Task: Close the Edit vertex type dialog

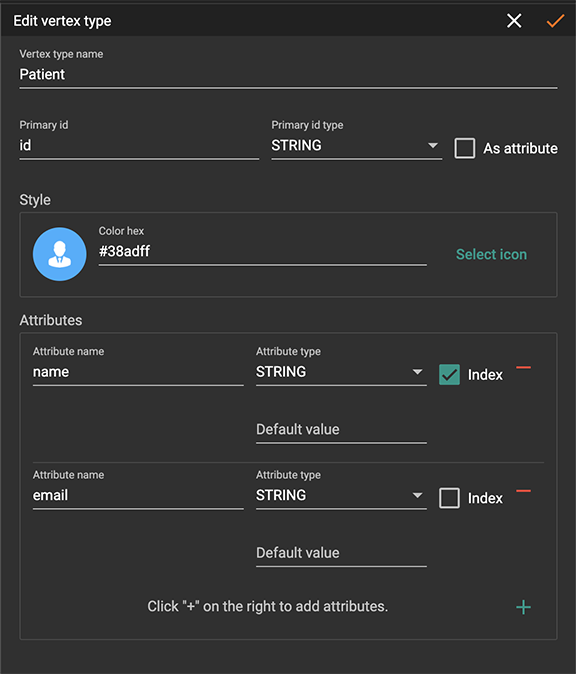Action: [x=514, y=21]
